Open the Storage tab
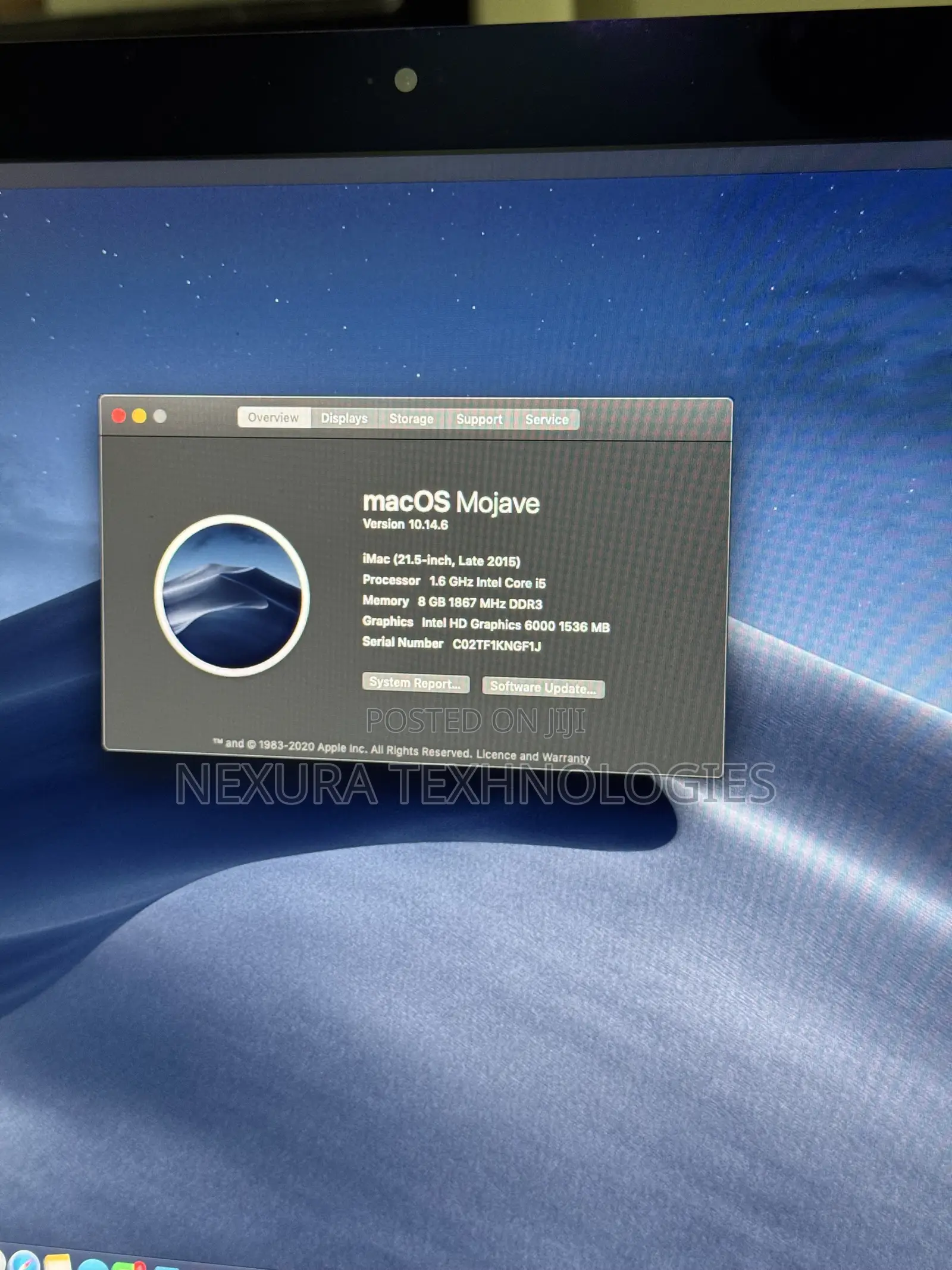Image resolution: width=952 pixels, height=1270 pixels. (x=411, y=418)
